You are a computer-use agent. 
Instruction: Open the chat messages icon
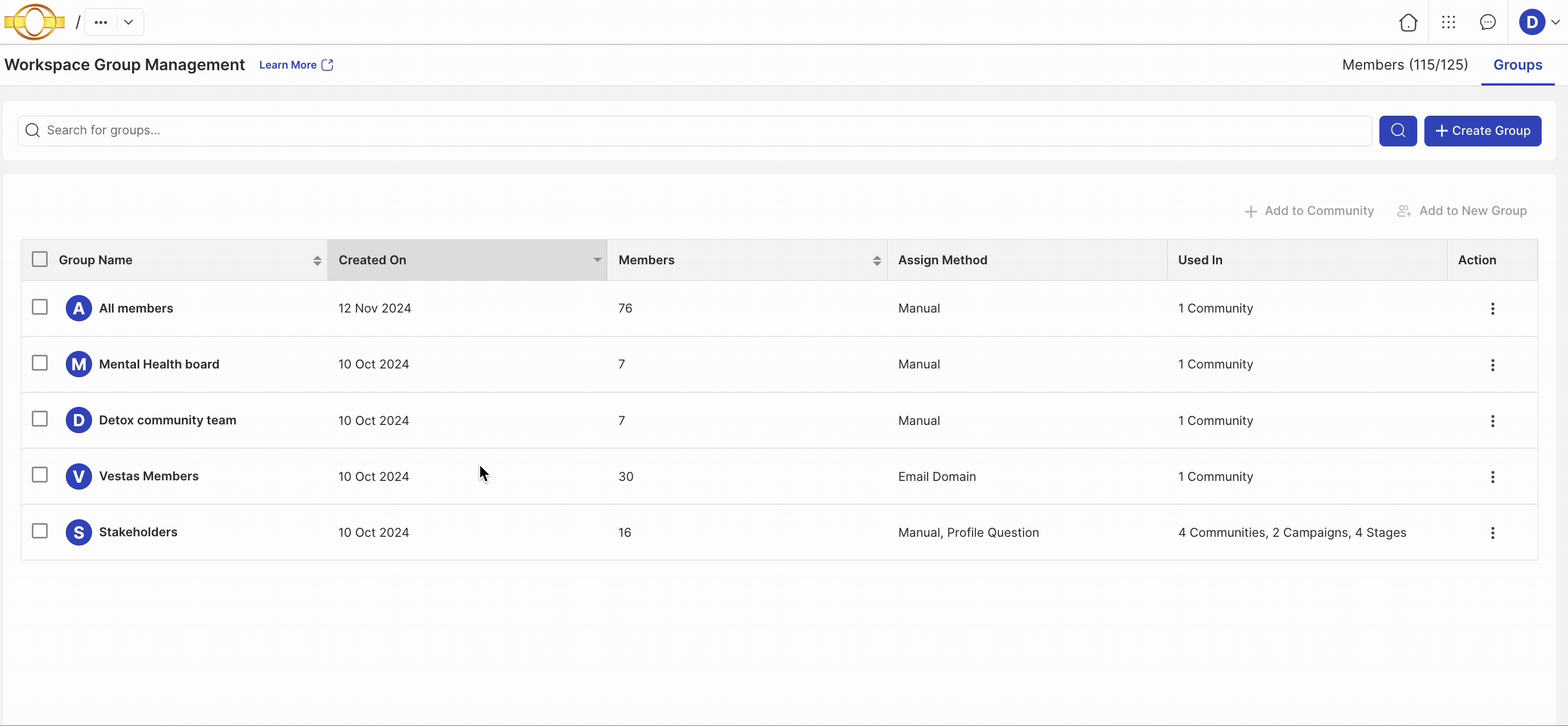pyautogui.click(x=1487, y=22)
